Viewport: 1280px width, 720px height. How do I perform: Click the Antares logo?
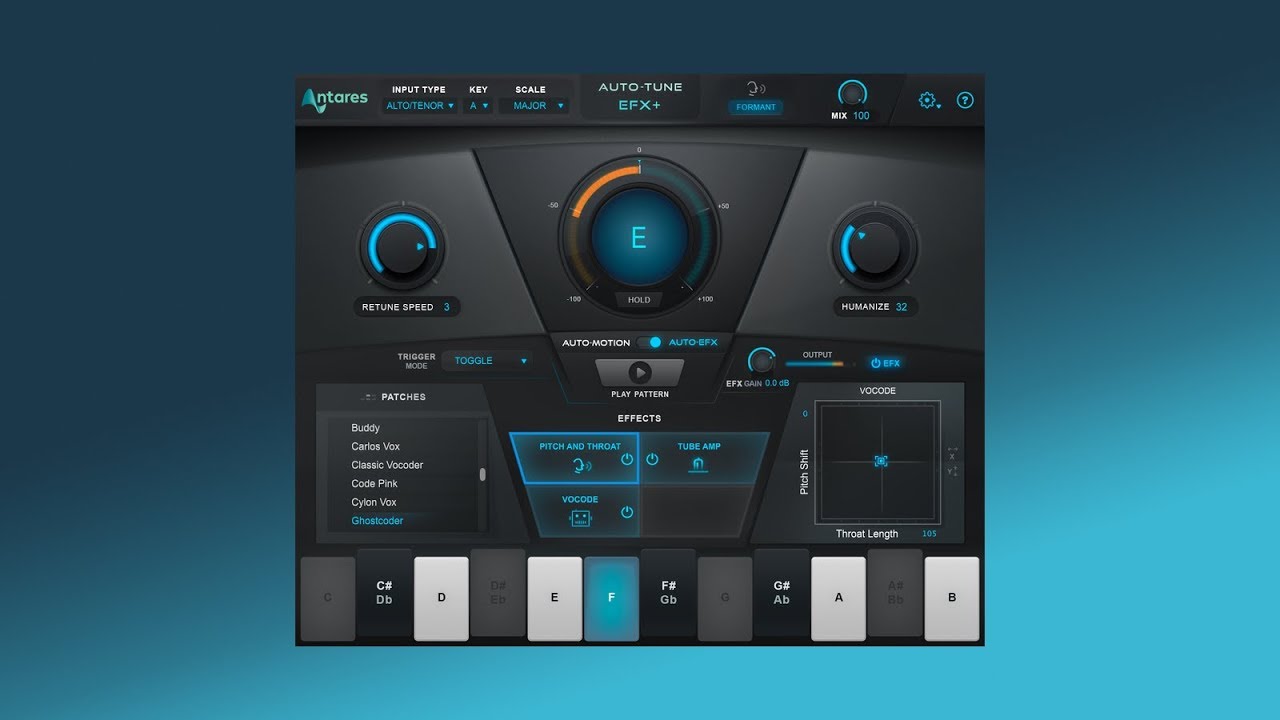(333, 97)
